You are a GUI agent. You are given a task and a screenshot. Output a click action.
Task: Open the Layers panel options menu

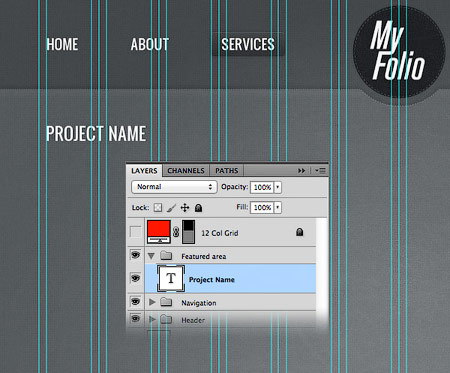[x=320, y=171]
